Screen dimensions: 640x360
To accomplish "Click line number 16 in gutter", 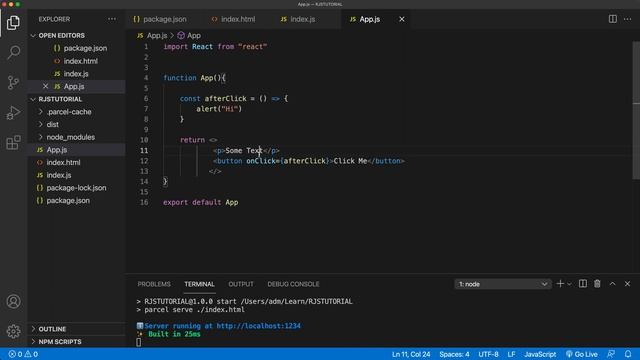I will tap(144, 202).
